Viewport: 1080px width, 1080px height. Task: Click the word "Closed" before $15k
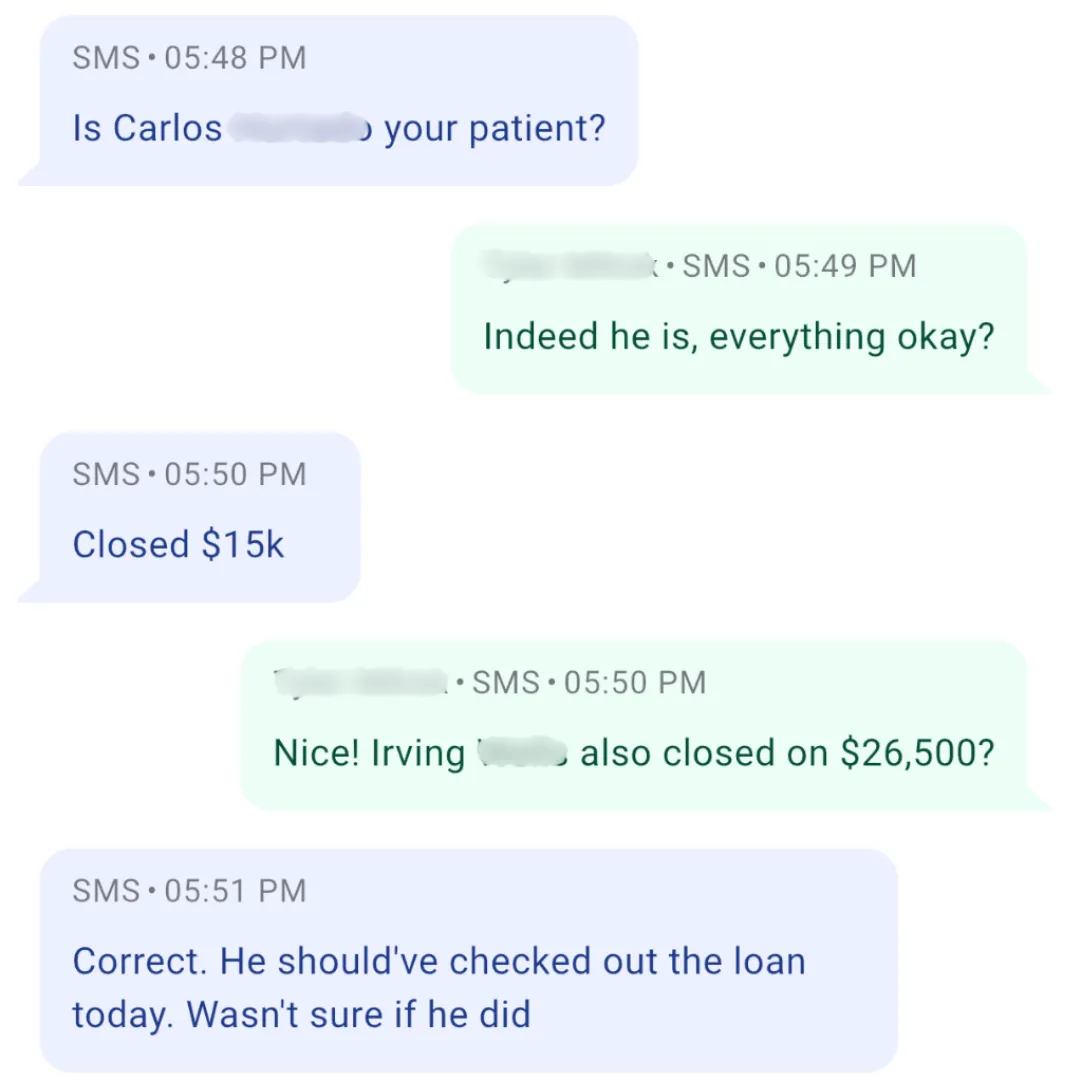(x=131, y=545)
